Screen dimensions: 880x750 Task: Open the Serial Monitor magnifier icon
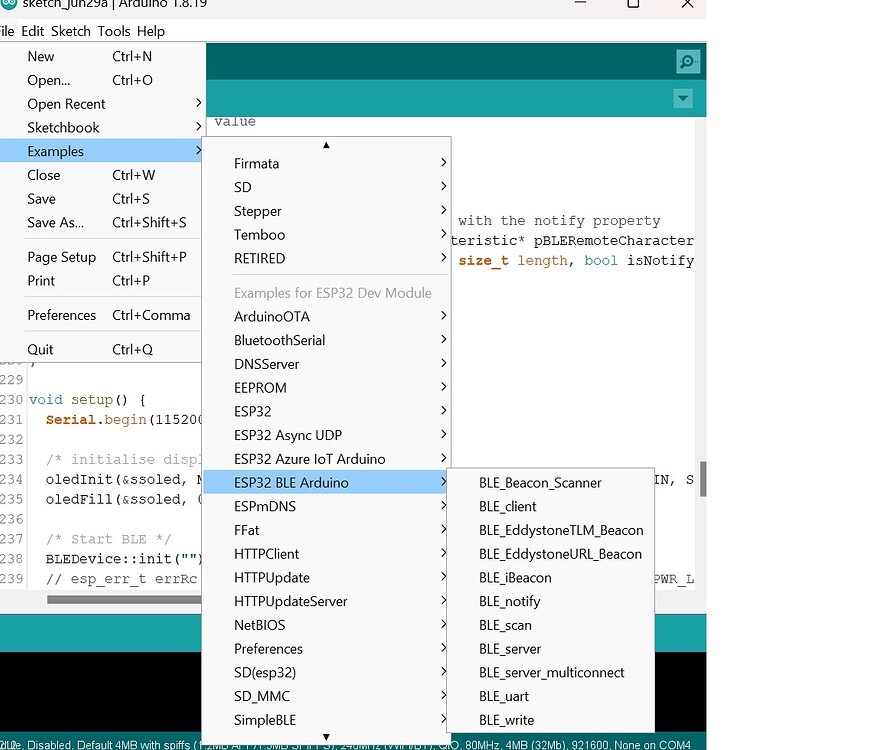pos(688,61)
